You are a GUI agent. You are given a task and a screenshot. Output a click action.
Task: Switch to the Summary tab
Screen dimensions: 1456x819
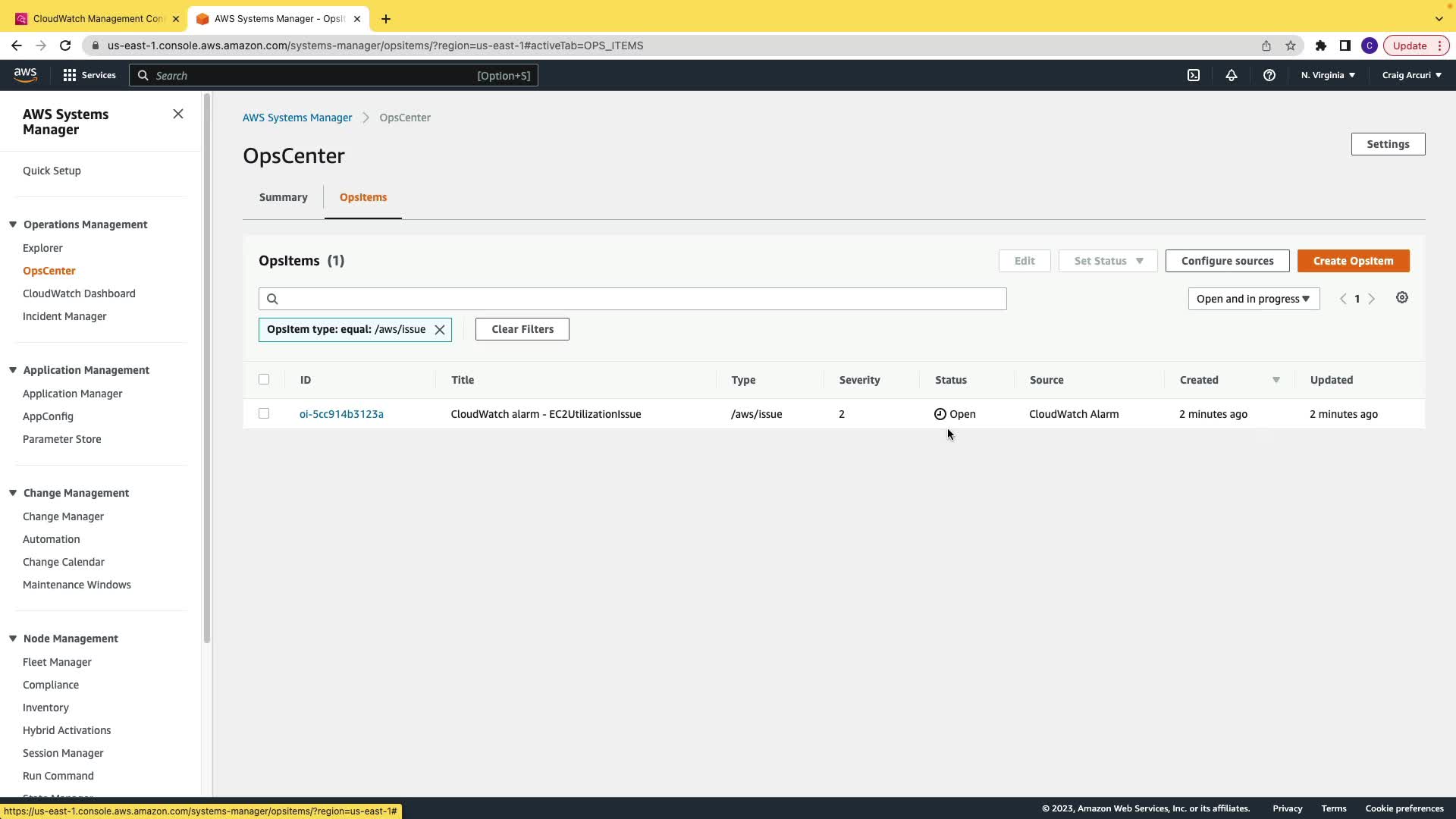283,197
